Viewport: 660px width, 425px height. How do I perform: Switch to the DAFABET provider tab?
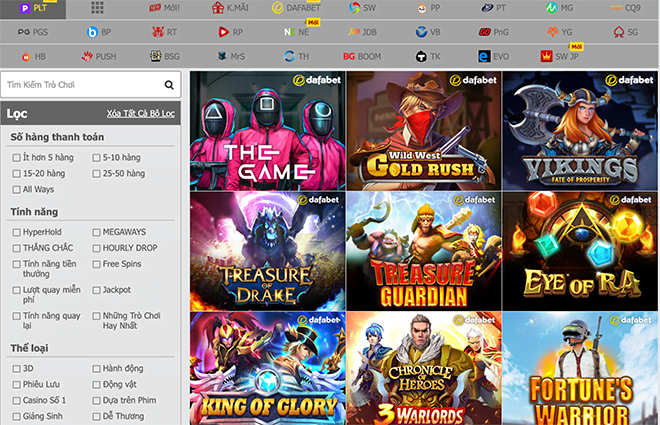point(297,8)
